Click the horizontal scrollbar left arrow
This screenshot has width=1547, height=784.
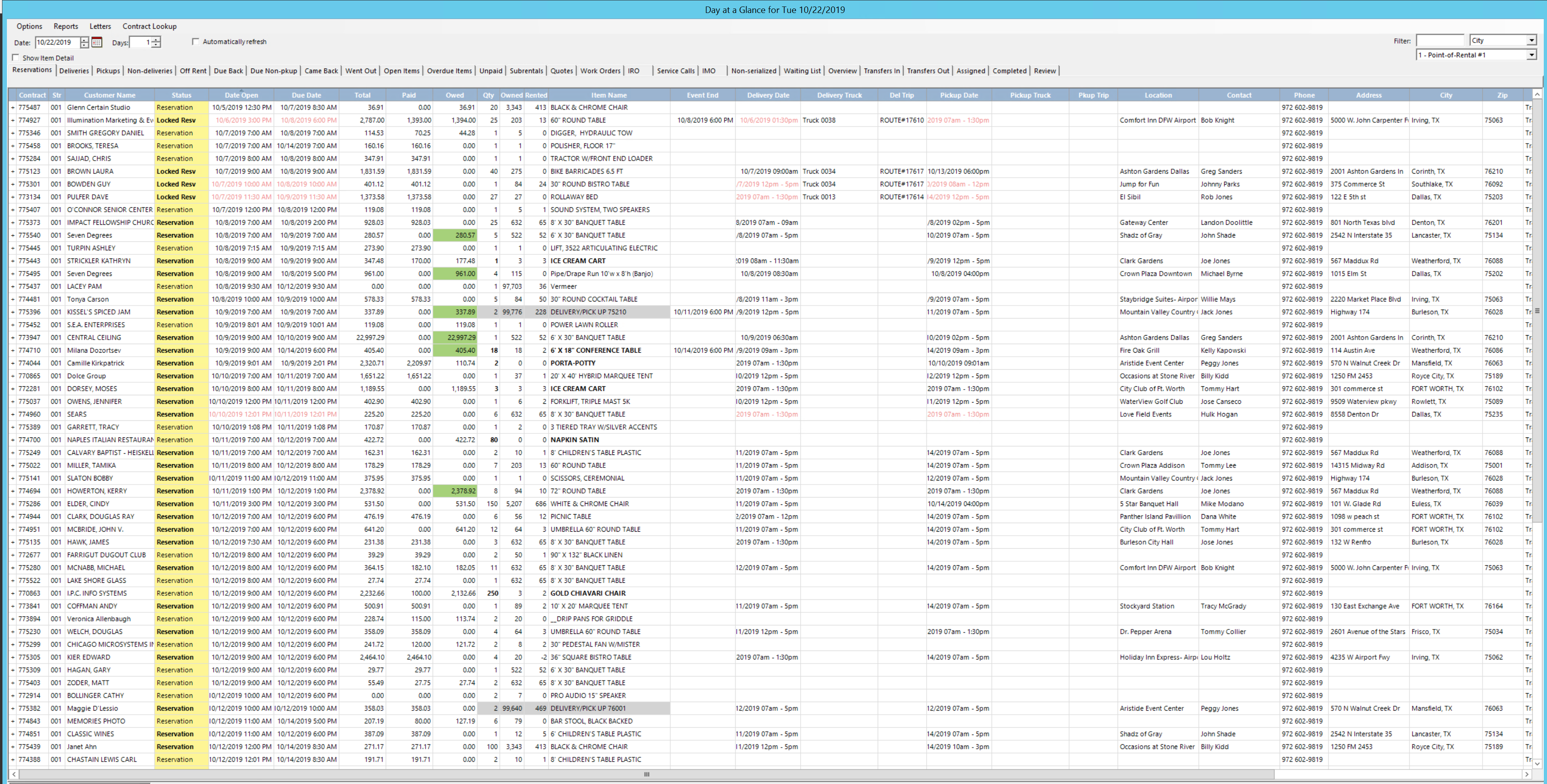[x=14, y=774]
